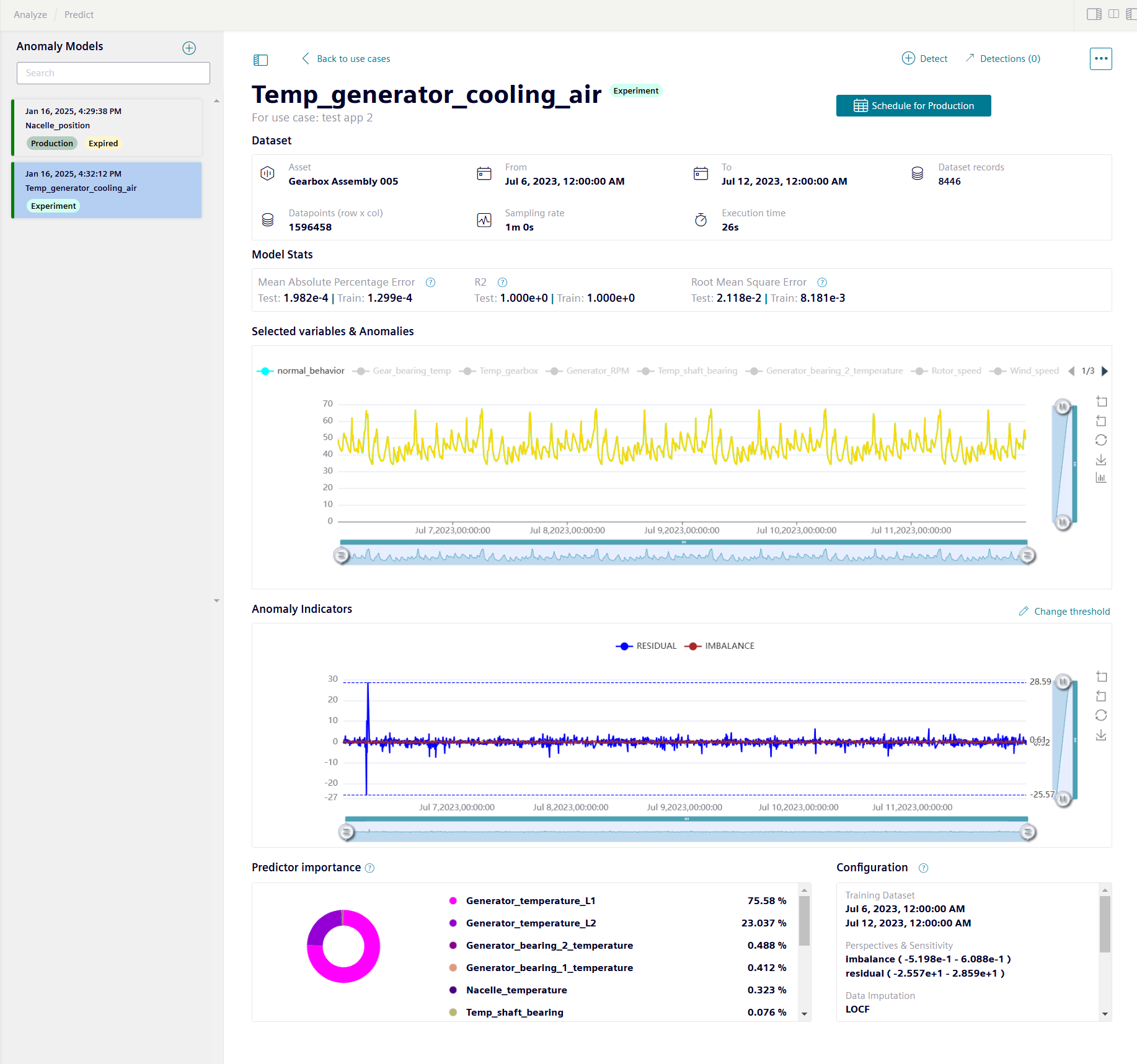Add a new anomaly model with plus icon
Image resolution: width=1137 pixels, height=1064 pixels.
pos(189,48)
